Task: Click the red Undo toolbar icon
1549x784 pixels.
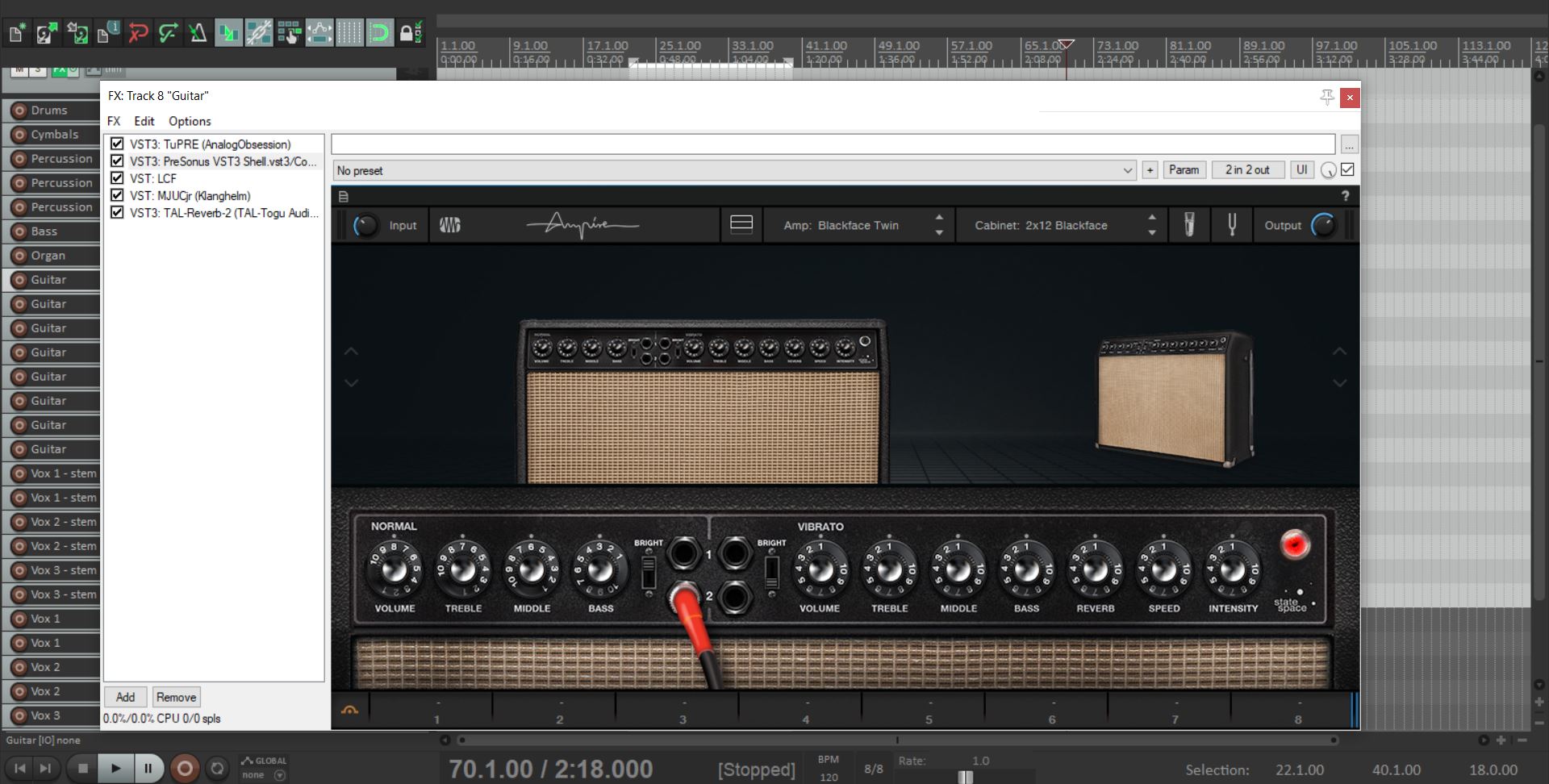Action: pyautogui.click(x=138, y=33)
